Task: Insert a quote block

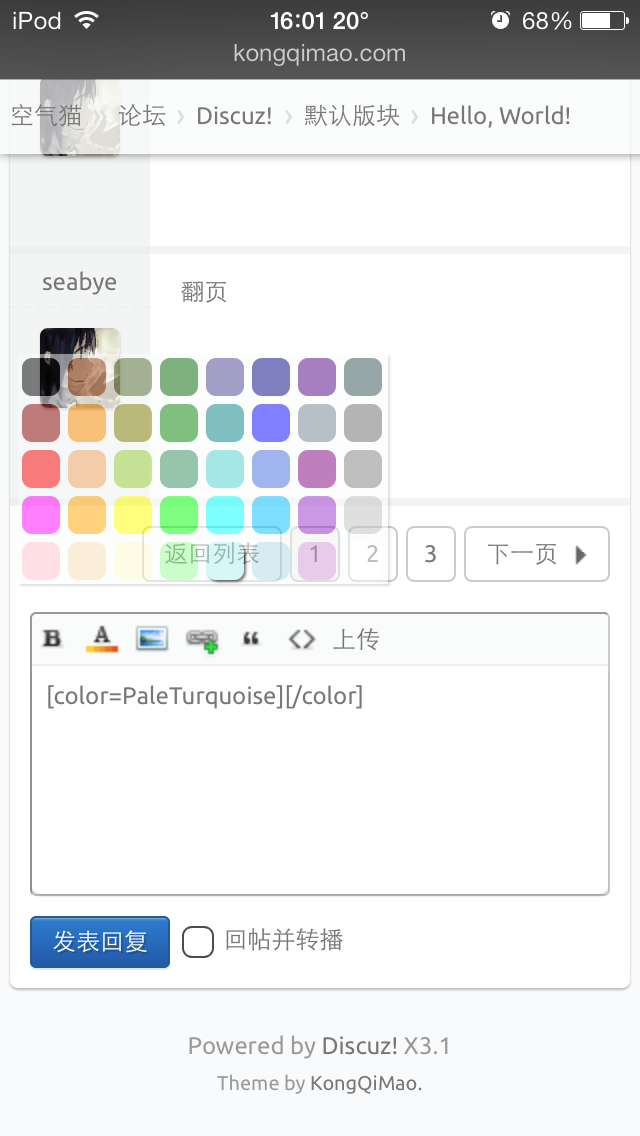Action: (x=251, y=638)
